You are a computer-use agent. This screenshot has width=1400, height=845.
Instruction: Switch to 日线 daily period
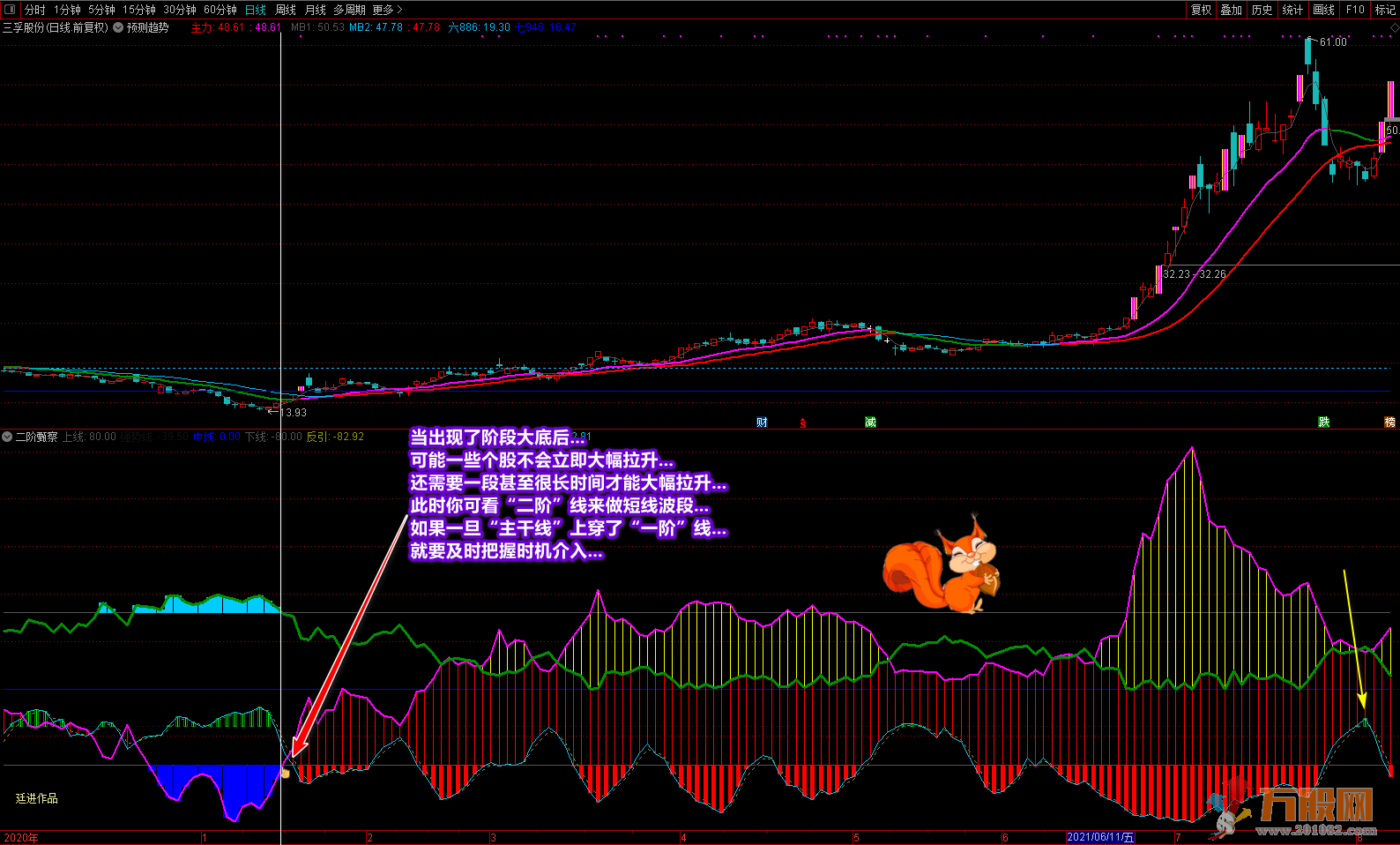pyautogui.click(x=255, y=10)
